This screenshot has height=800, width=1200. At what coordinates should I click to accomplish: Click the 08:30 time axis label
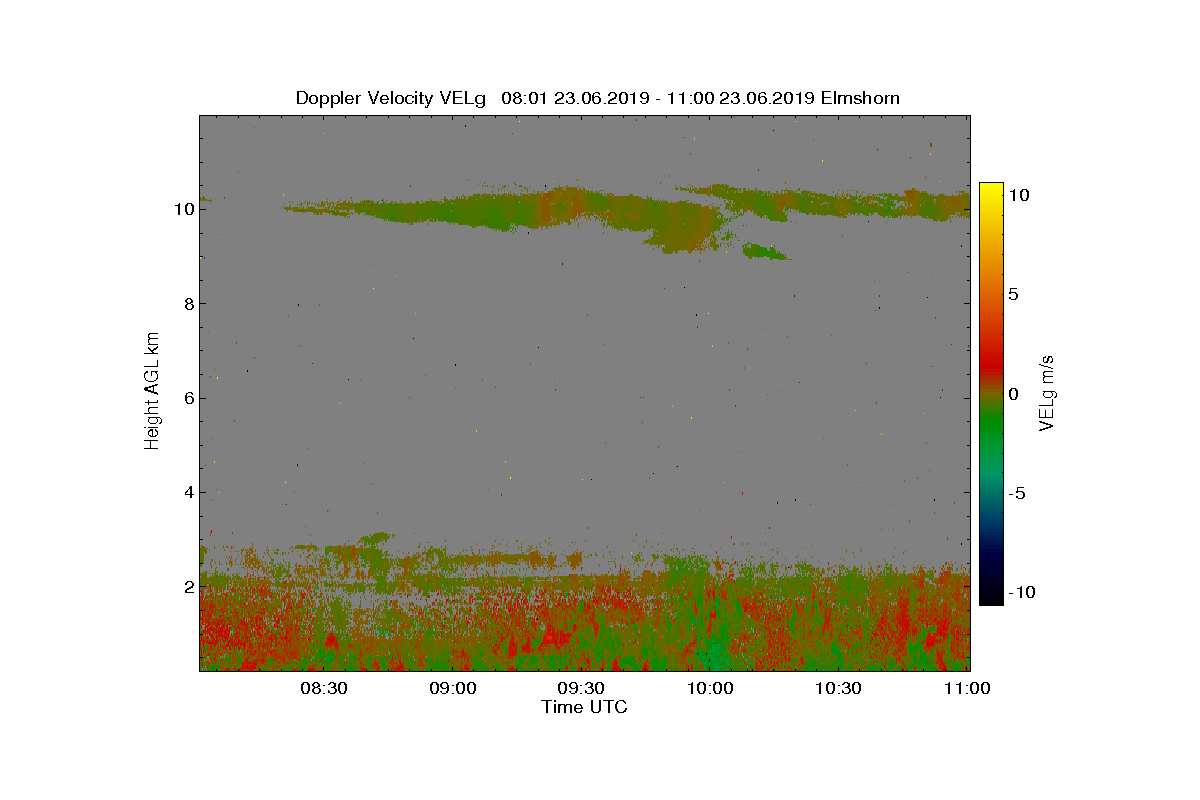(x=323, y=688)
